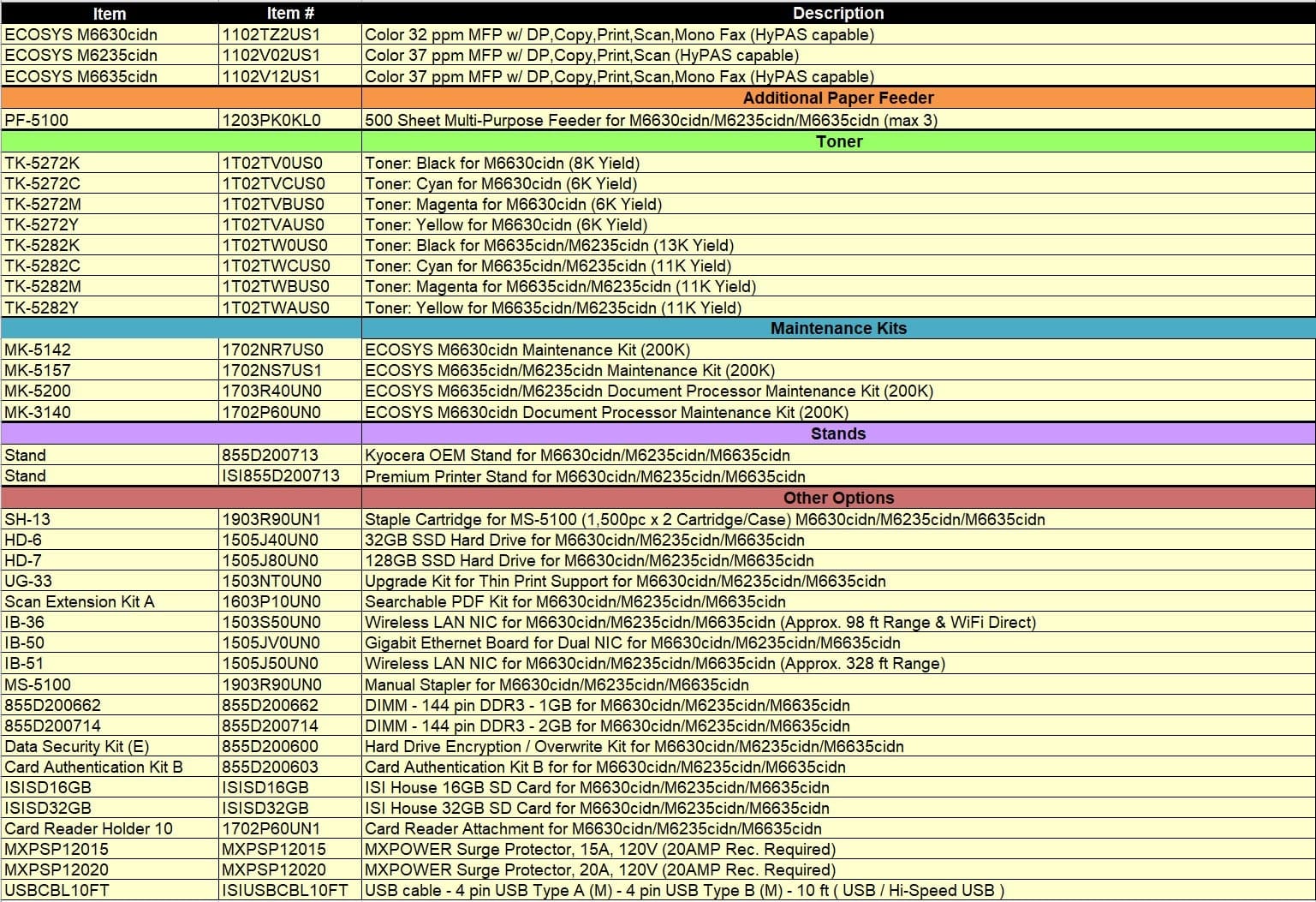The height and width of the screenshot is (902, 1316).
Task: Click the ECOSYS M6630cidn item cell
Action: tap(81, 35)
